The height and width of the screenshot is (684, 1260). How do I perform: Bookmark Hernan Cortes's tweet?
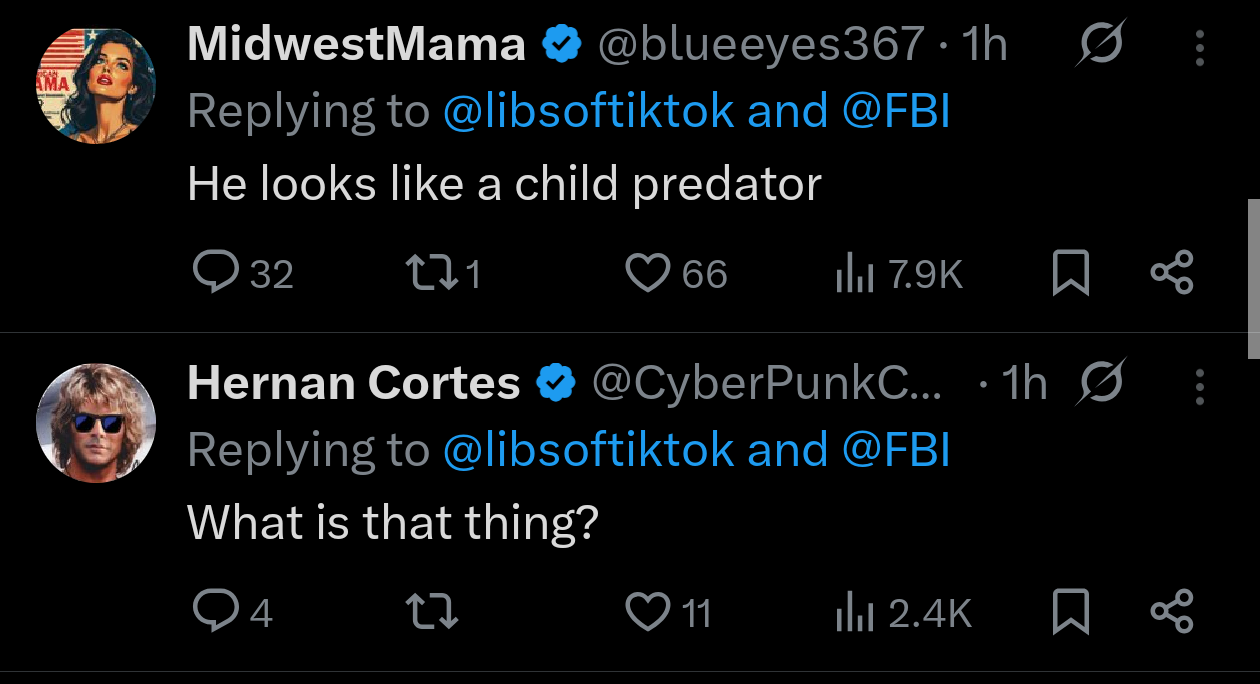[x=1070, y=611]
